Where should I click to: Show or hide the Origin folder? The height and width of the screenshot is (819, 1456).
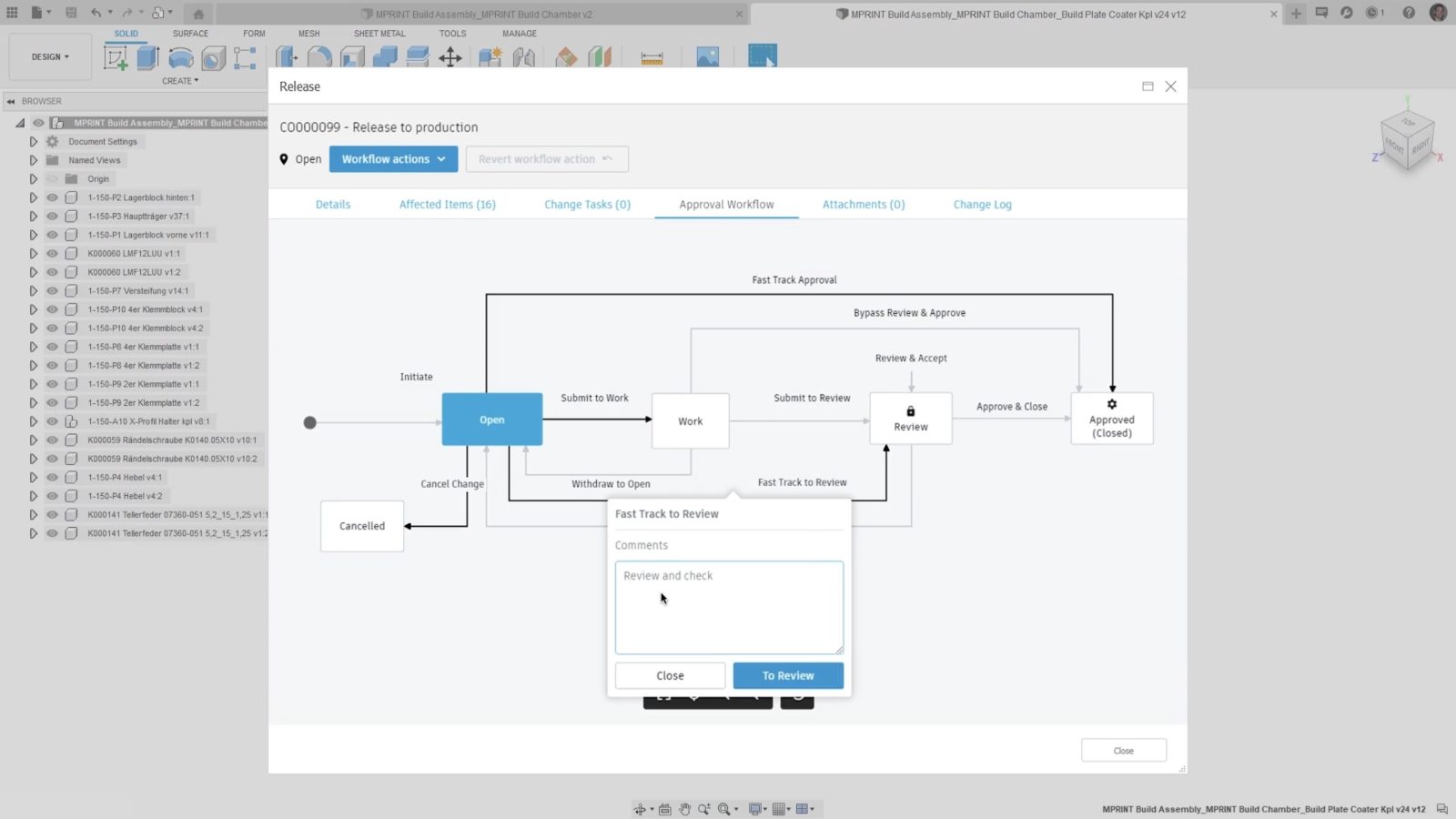click(x=52, y=178)
